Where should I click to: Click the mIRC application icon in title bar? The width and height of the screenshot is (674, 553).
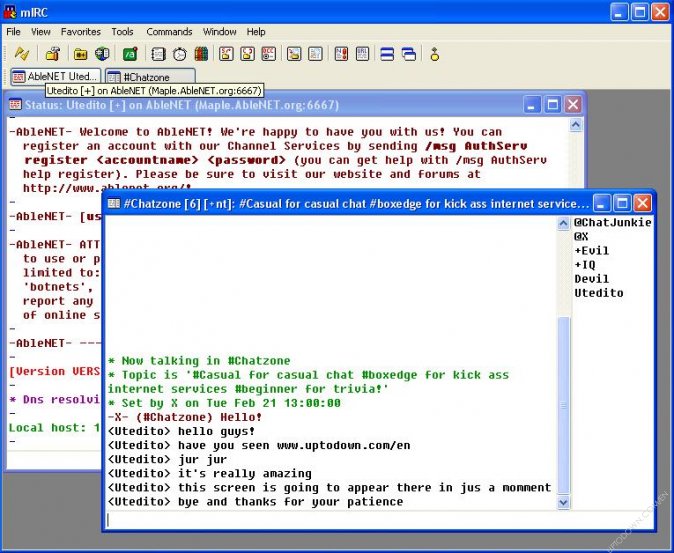10,12
